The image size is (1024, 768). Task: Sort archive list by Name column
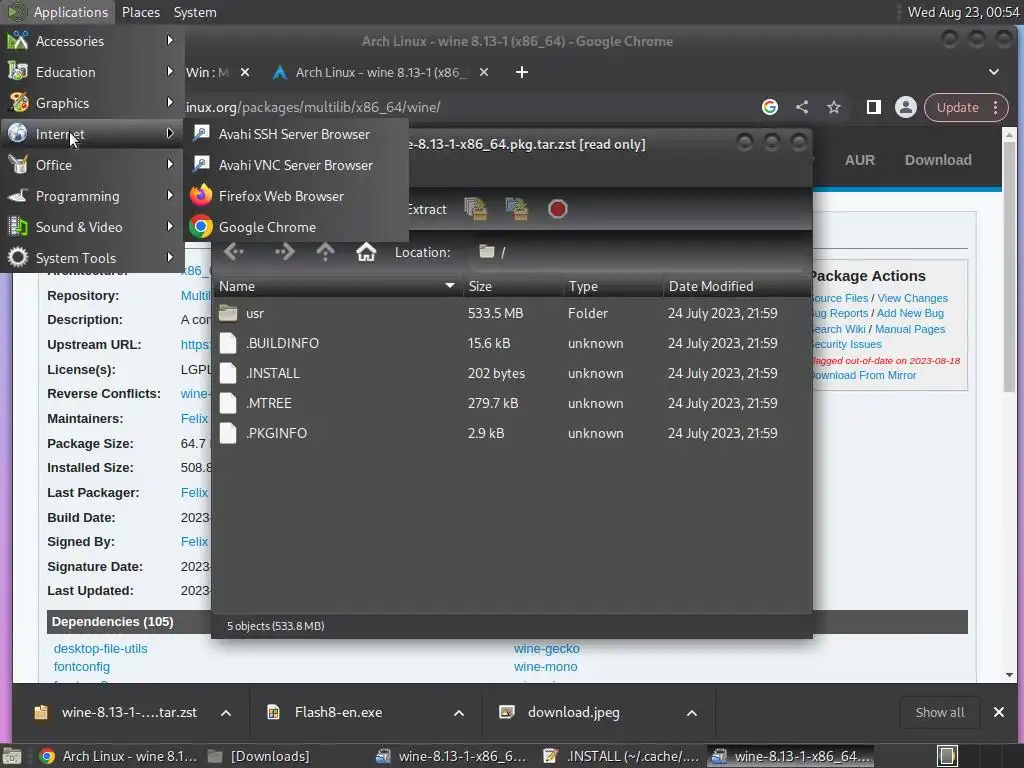[337, 286]
